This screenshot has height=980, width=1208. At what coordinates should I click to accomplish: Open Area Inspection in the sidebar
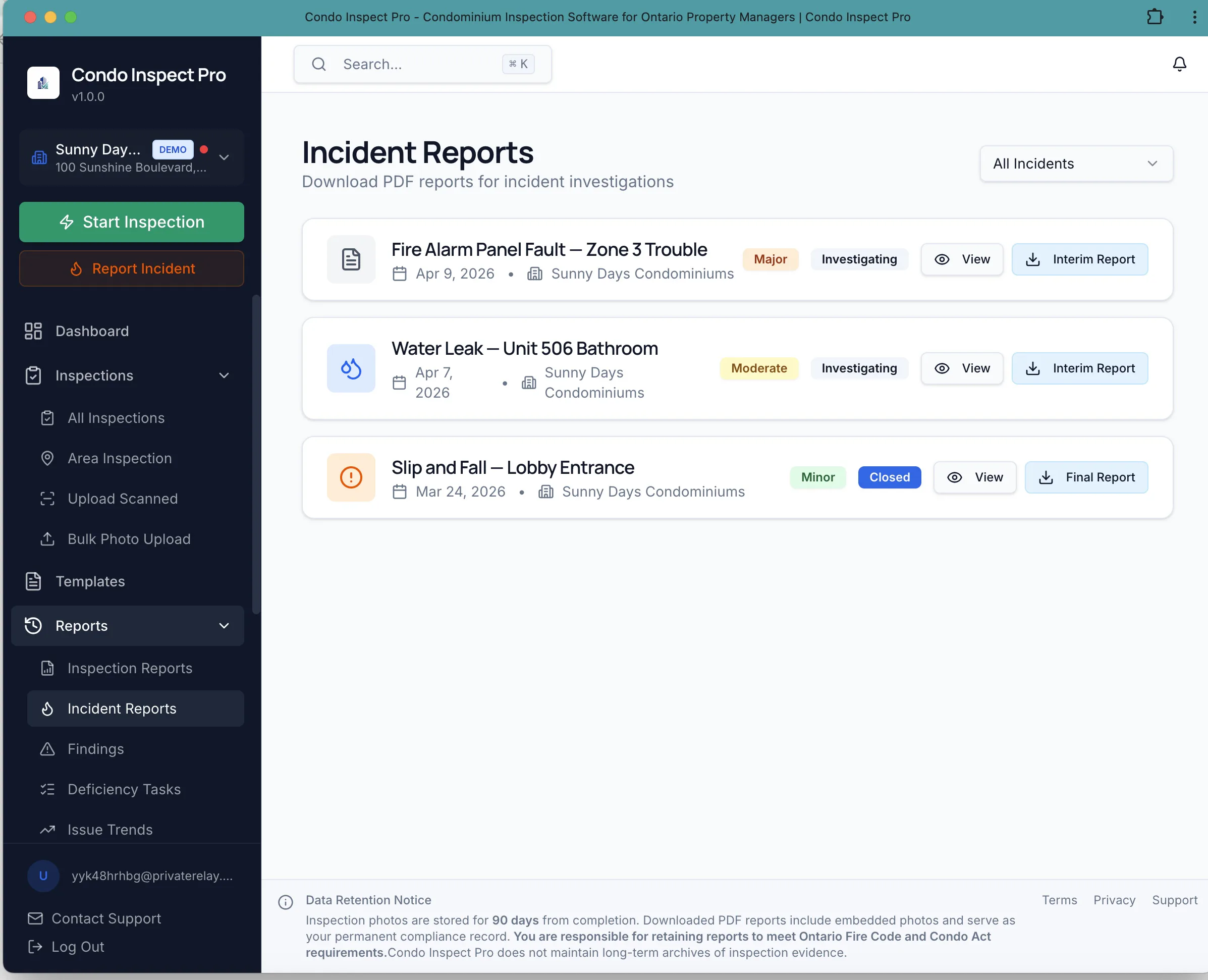(x=135, y=458)
